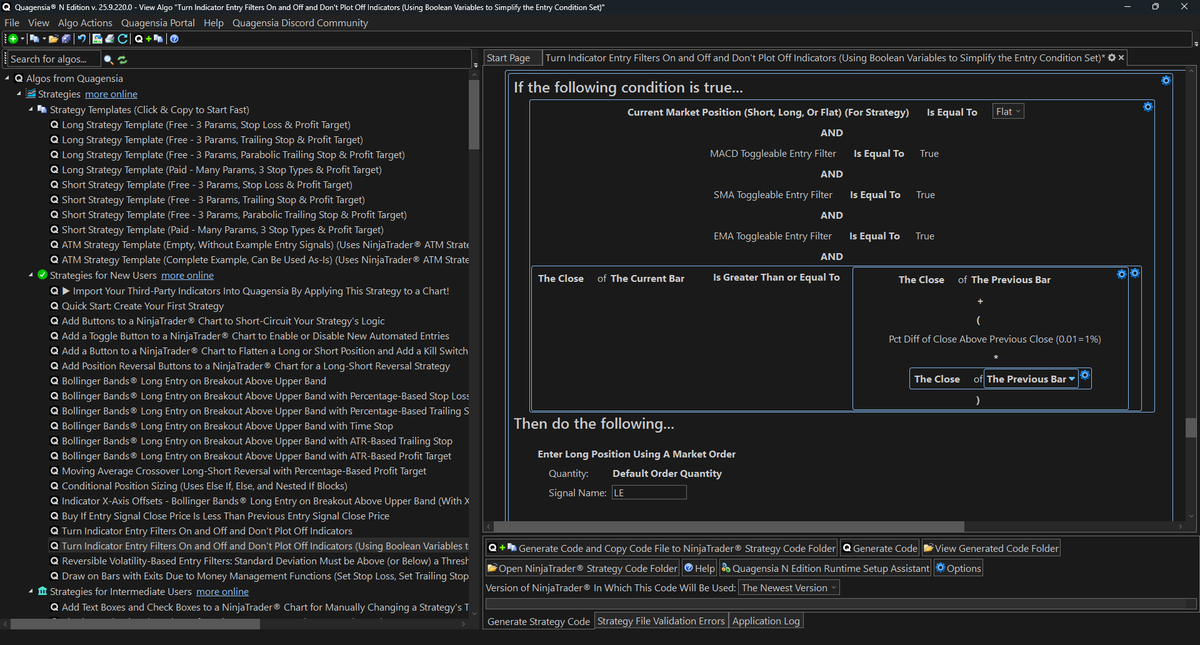Click the Help button in bottom panel

(700, 568)
